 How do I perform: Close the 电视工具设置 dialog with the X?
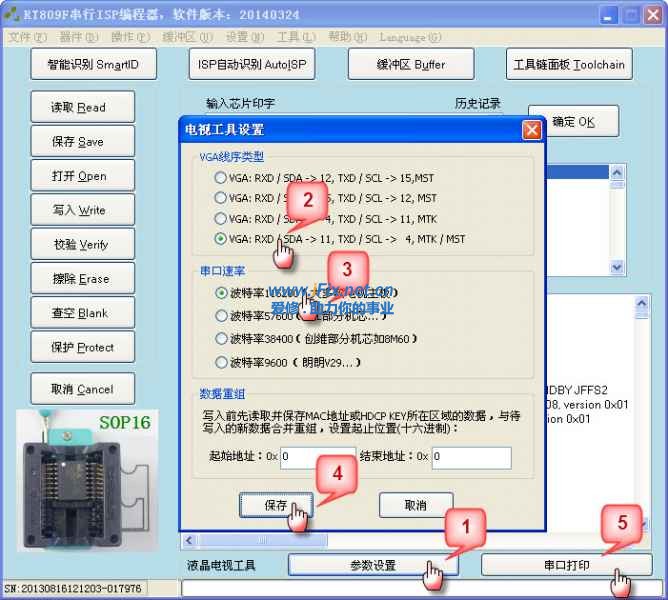[x=532, y=130]
